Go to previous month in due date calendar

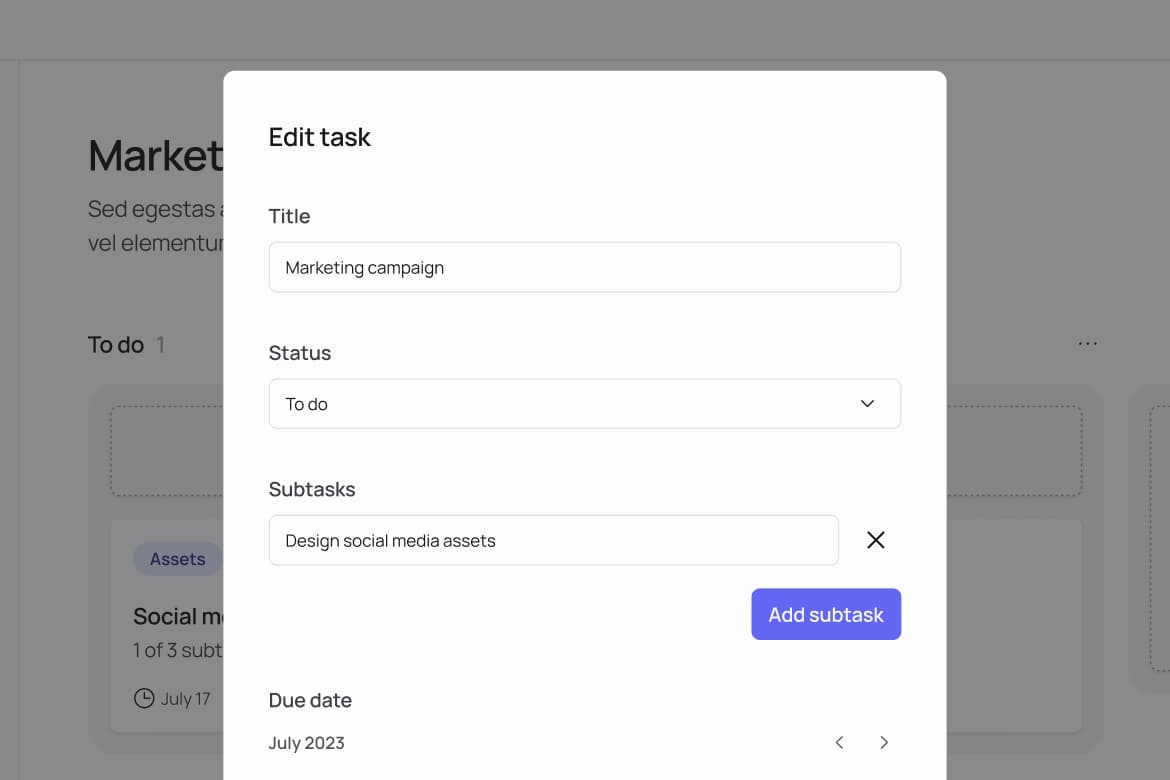[839, 742]
